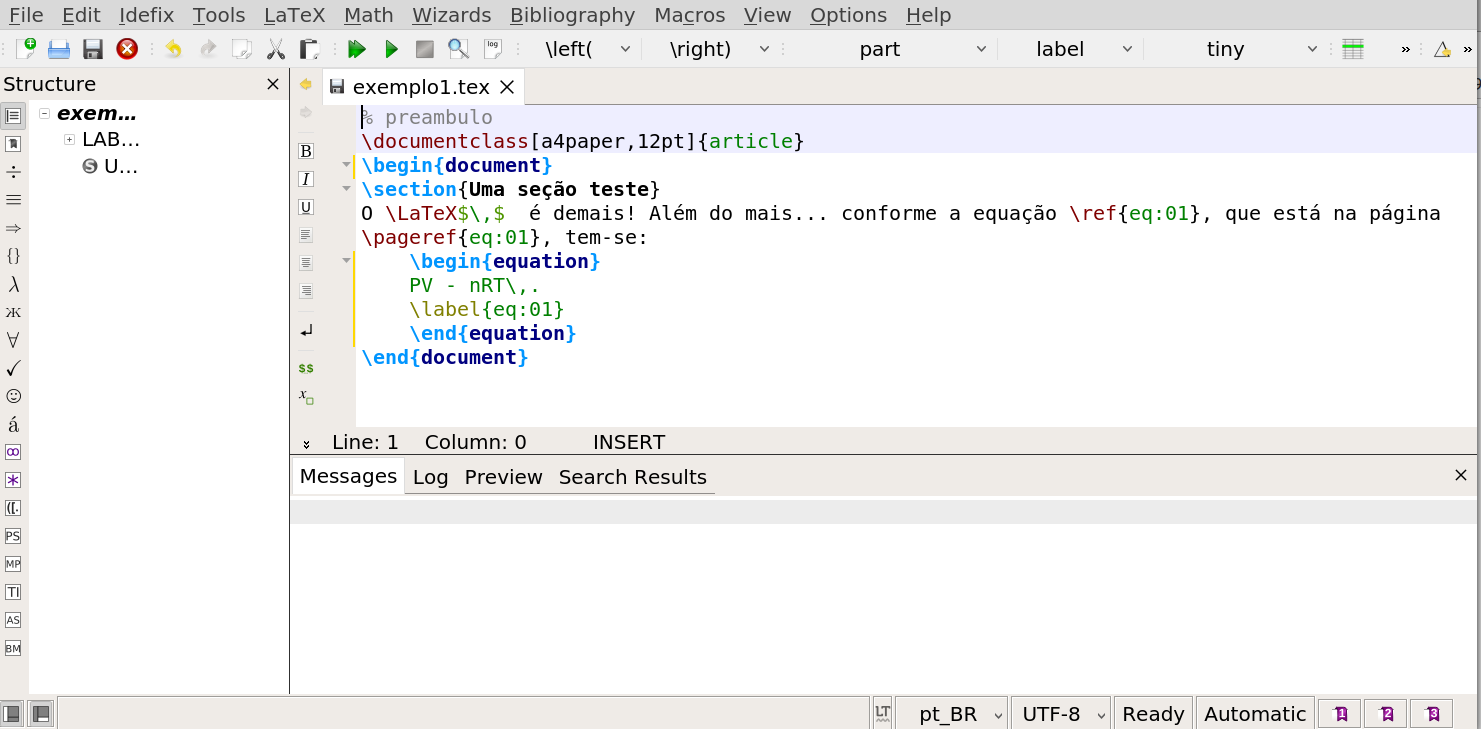Image resolution: width=1481 pixels, height=729 pixels.
Task: Expand the LABELS node in Structure tree
Action: point(69,139)
